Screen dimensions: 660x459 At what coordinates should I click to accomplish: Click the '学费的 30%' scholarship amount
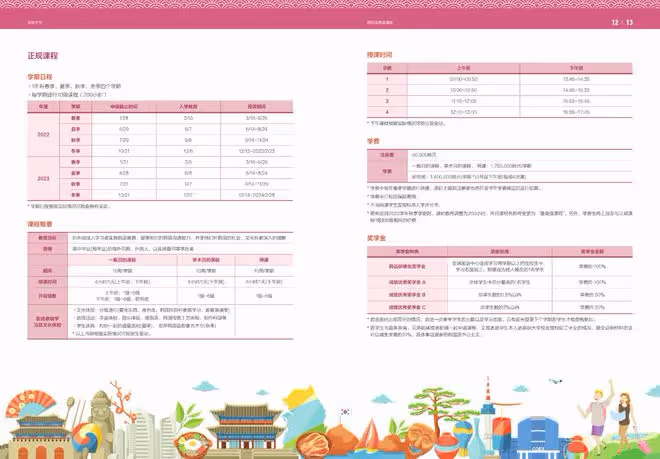click(x=592, y=307)
